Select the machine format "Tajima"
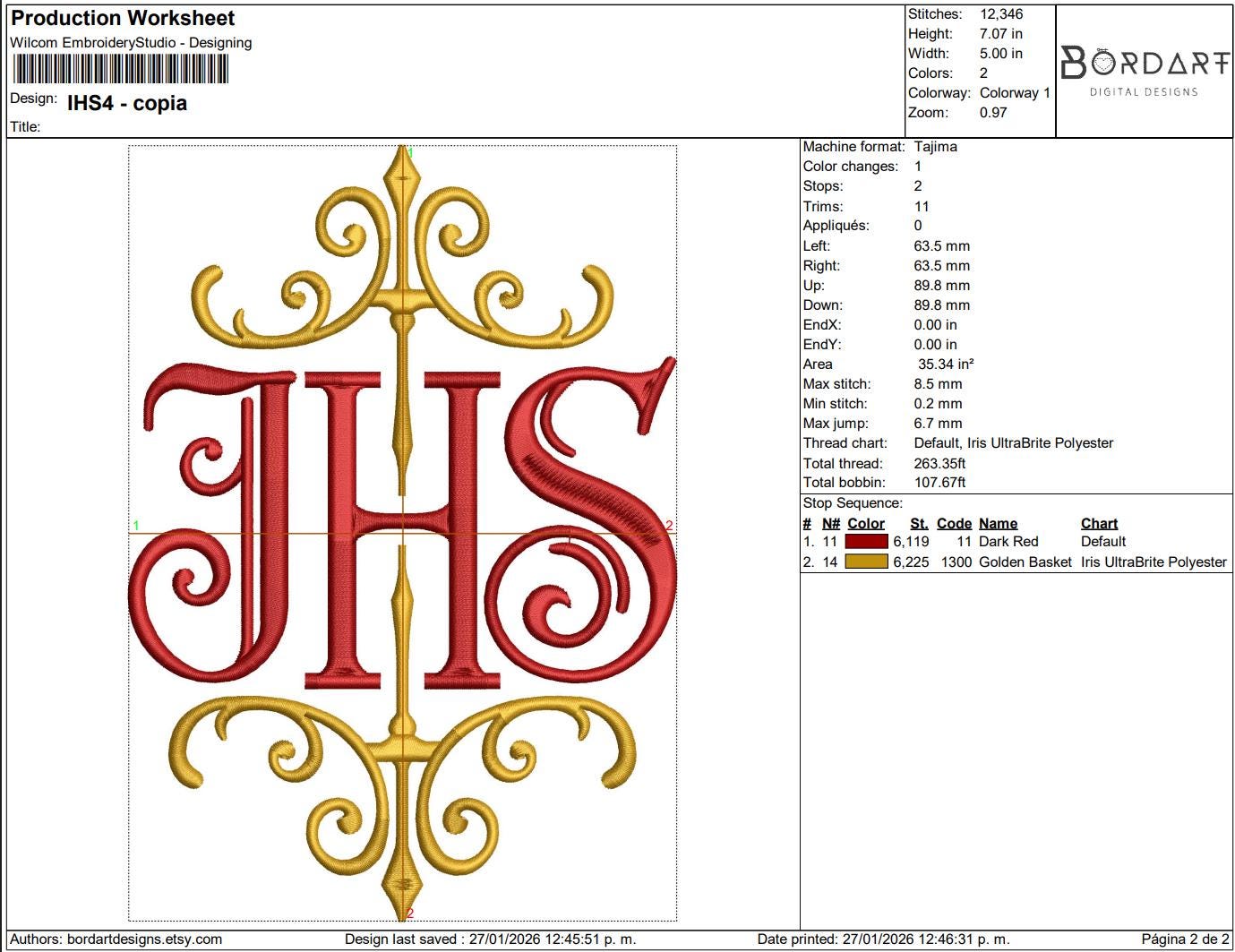The height and width of the screenshot is (952, 1235). tap(936, 146)
